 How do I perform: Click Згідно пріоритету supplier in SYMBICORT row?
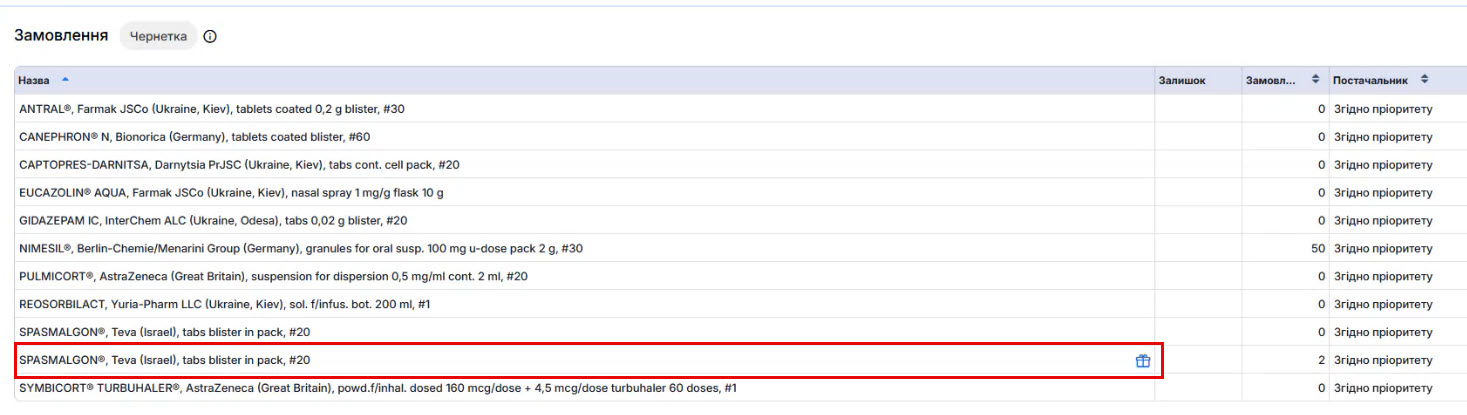pyautogui.click(x=1383, y=389)
